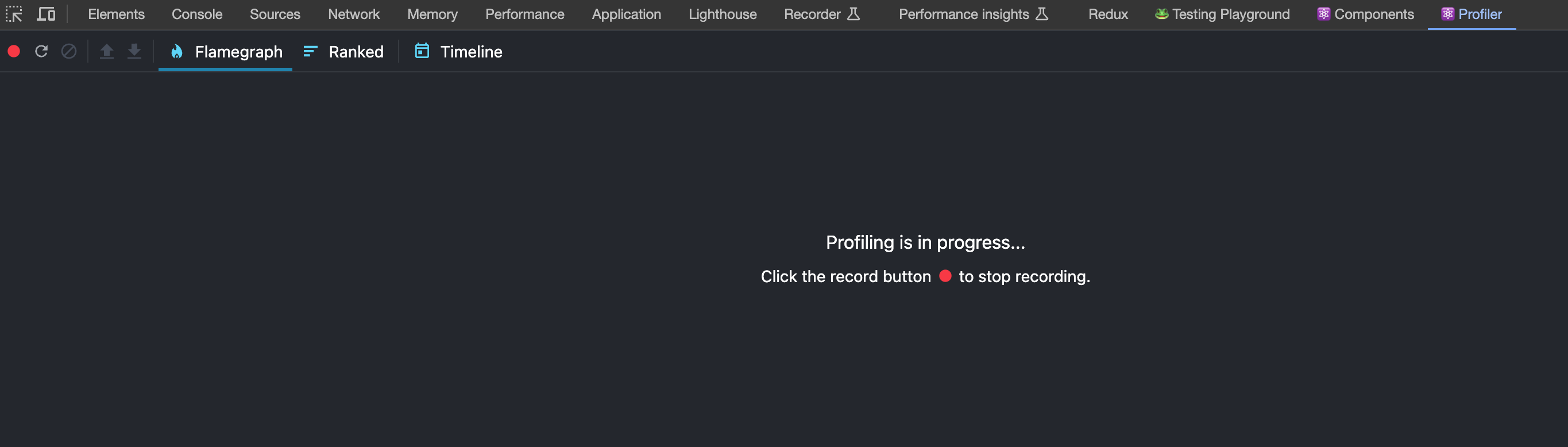Open the Lighthouse panel
The image size is (1568, 447).
(x=722, y=14)
